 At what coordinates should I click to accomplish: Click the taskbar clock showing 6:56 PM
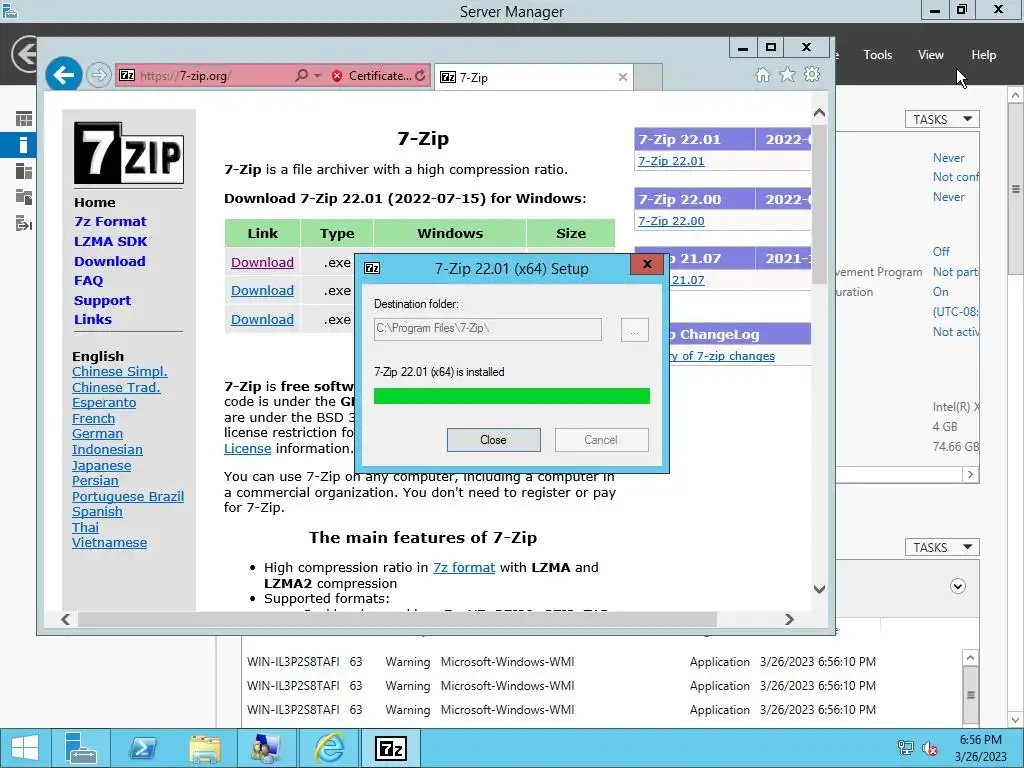click(980, 748)
